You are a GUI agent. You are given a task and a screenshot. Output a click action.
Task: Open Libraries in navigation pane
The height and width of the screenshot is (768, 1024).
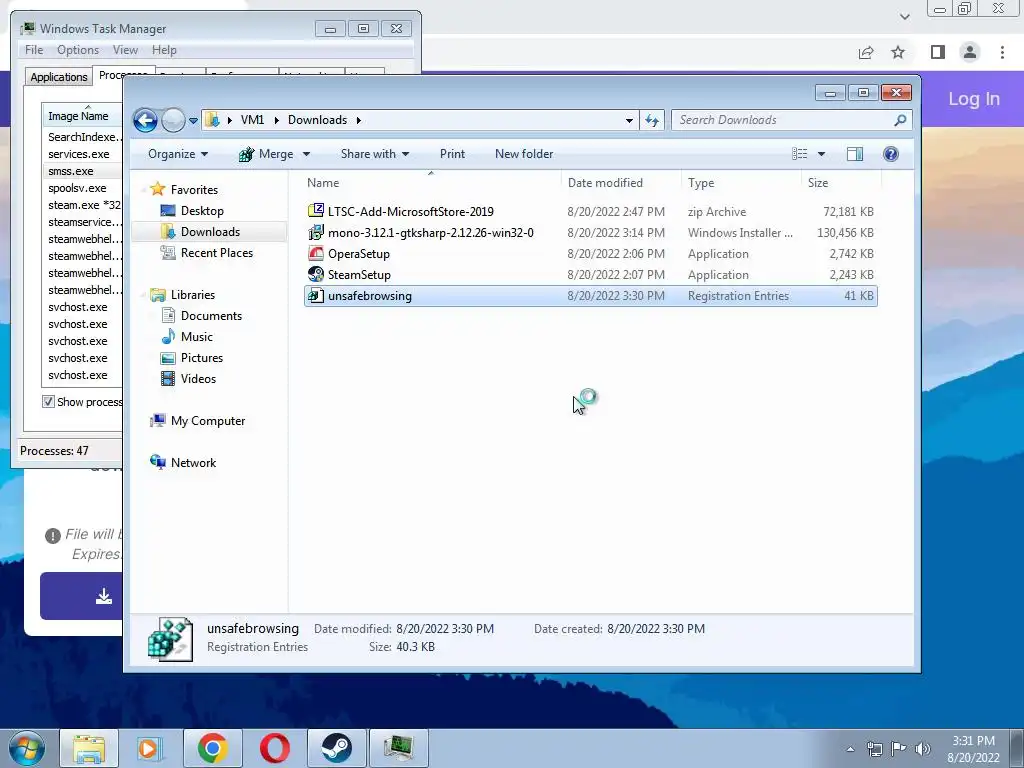(193, 295)
